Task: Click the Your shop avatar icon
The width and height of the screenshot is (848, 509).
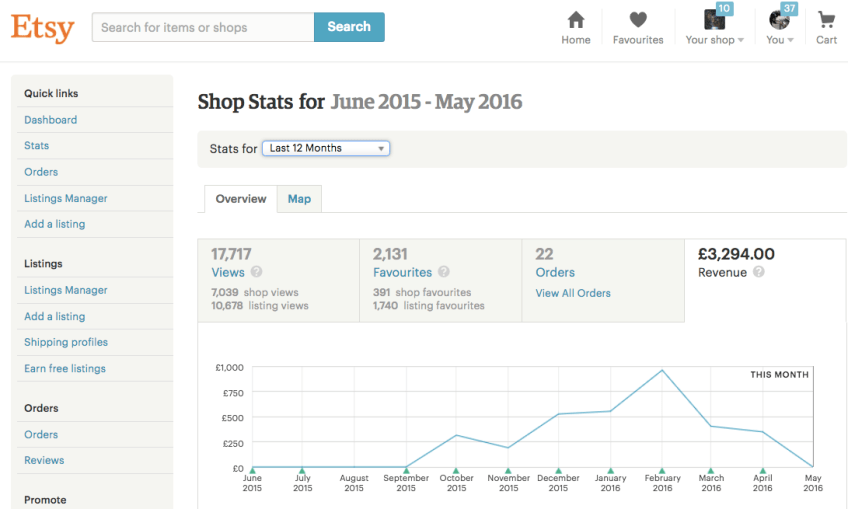Action: (714, 20)
